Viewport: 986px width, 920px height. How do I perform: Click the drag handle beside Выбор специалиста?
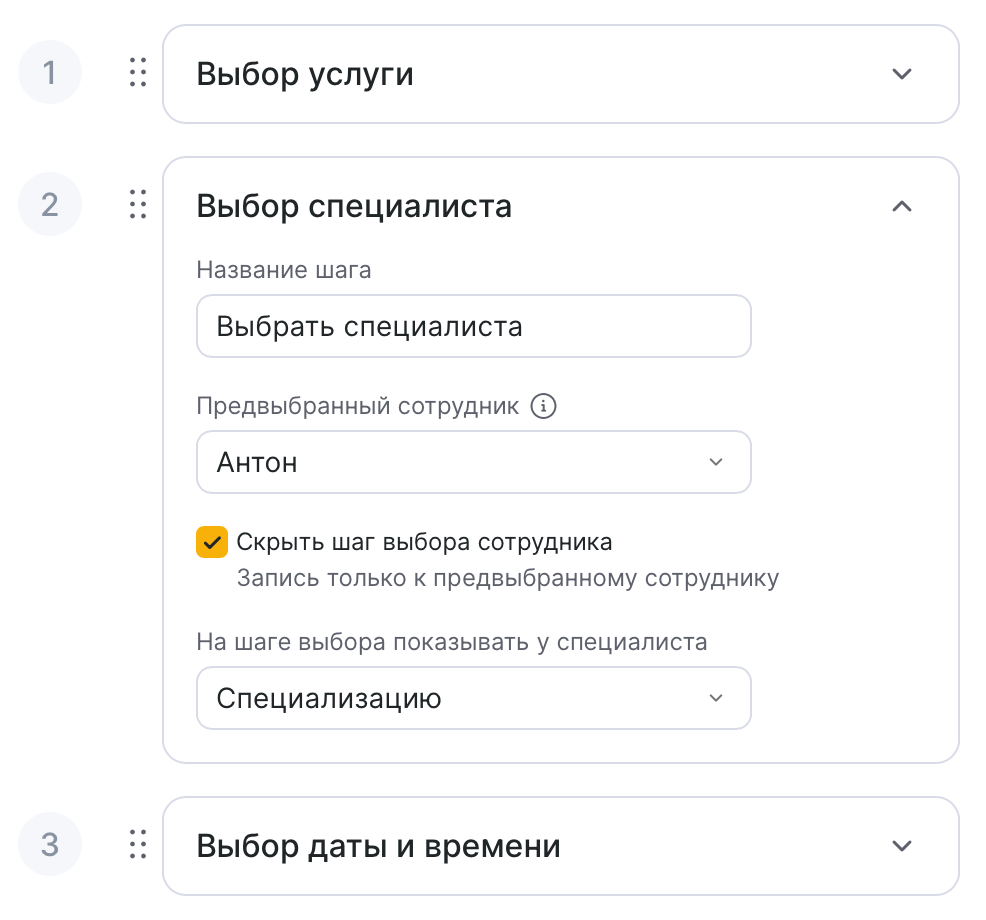138,205
